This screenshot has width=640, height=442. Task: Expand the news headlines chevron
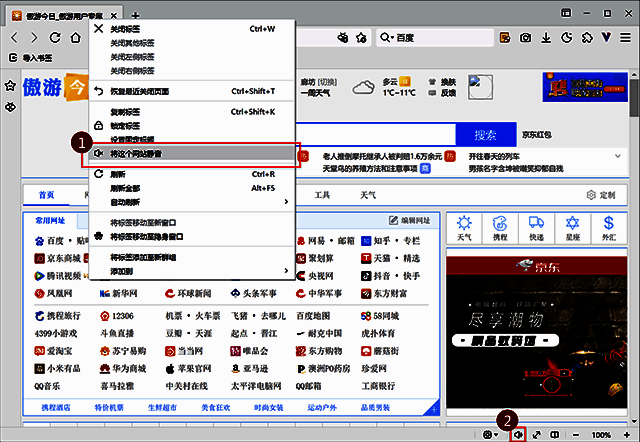pos(618,156)
